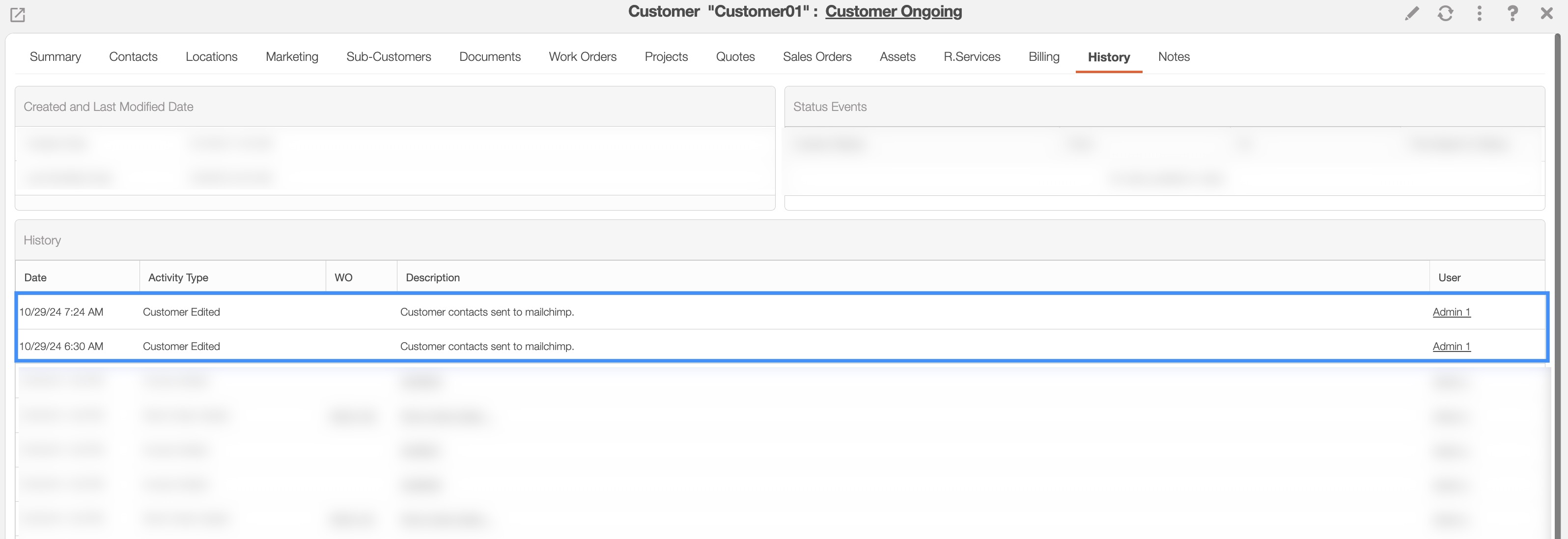Click the Date column header

point(35,277)
